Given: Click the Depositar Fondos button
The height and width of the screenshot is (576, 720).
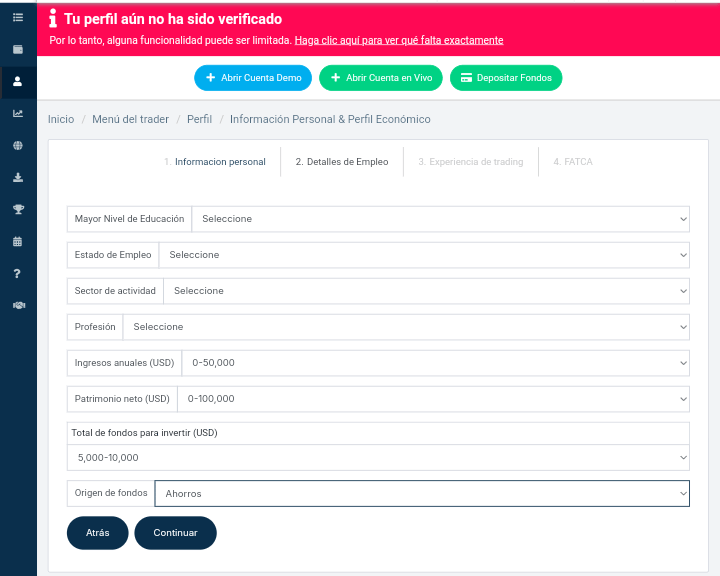Looking at the screenshot, I should [506, 78].
